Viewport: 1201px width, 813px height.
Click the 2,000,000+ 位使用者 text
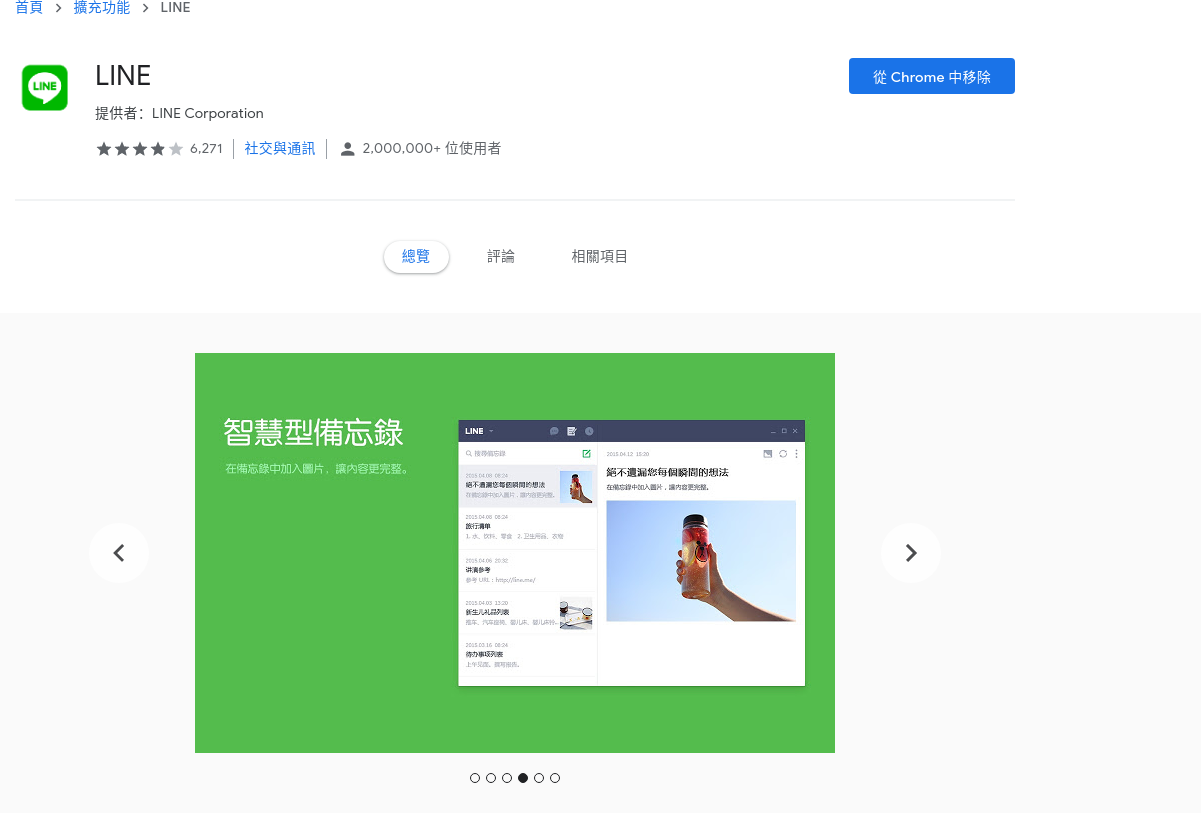point(432,149)
